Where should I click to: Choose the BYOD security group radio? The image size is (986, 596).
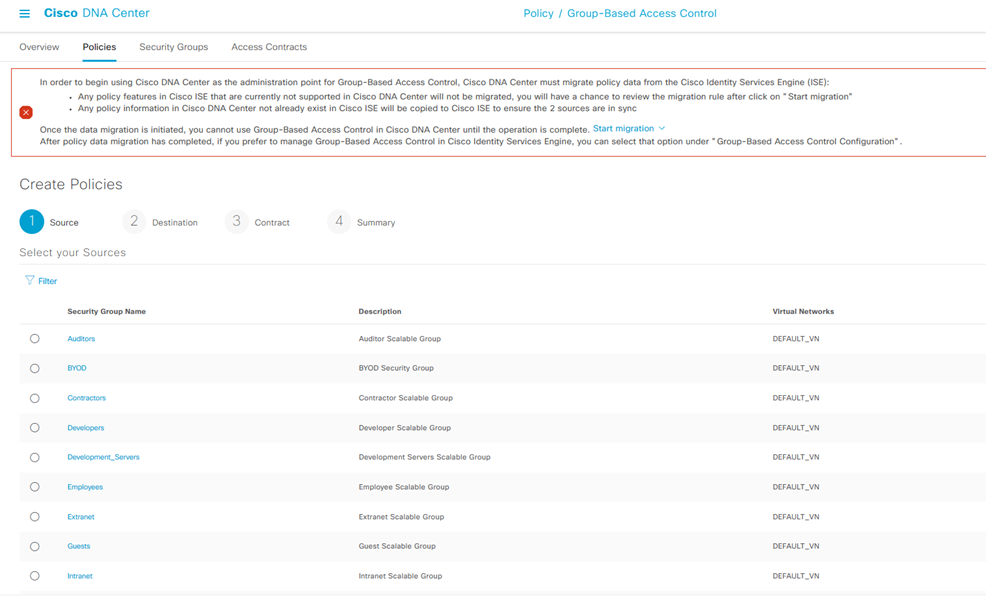(x=35, y=368)
